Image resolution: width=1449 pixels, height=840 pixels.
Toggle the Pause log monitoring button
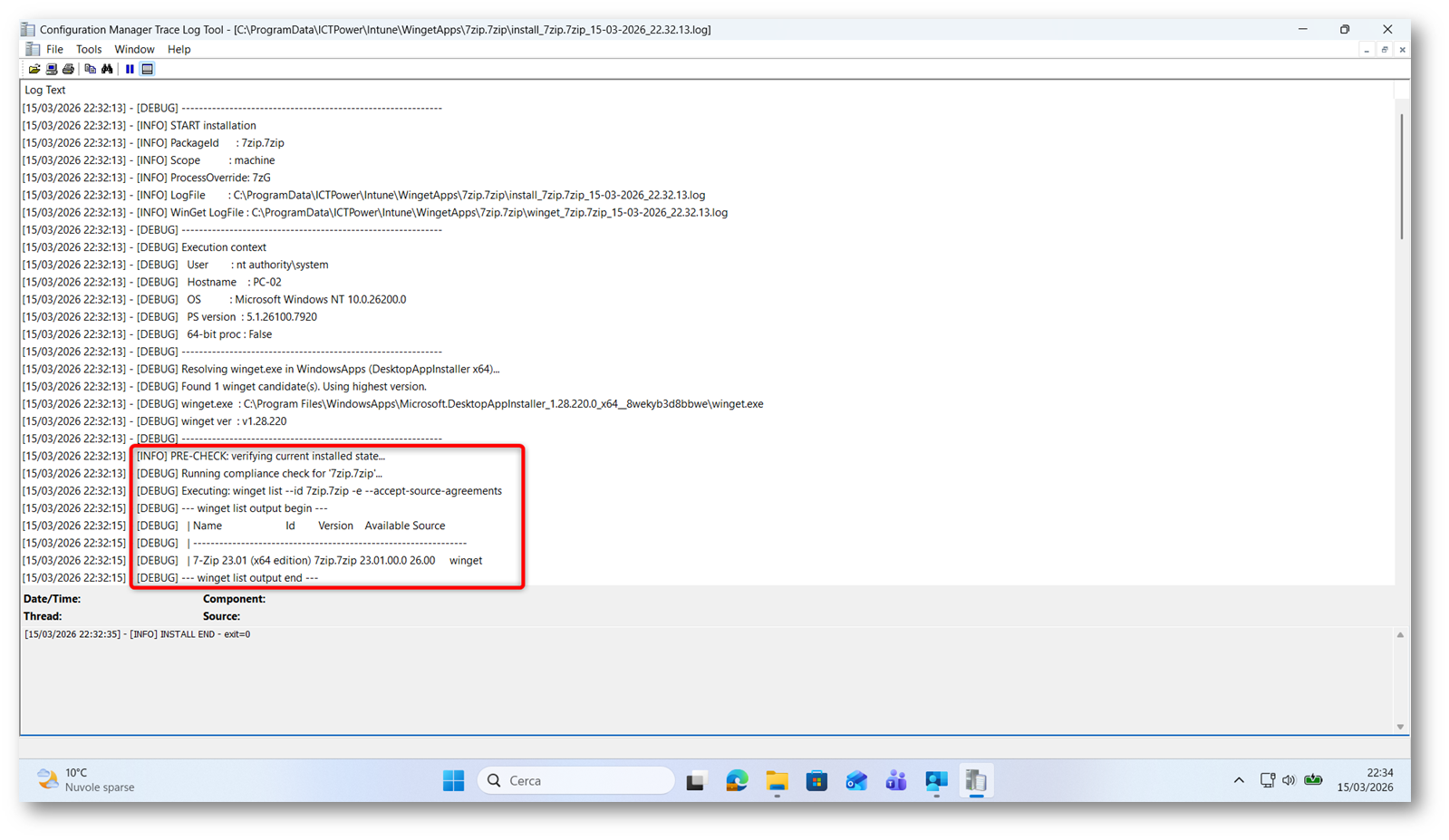[x=130, y=69]
